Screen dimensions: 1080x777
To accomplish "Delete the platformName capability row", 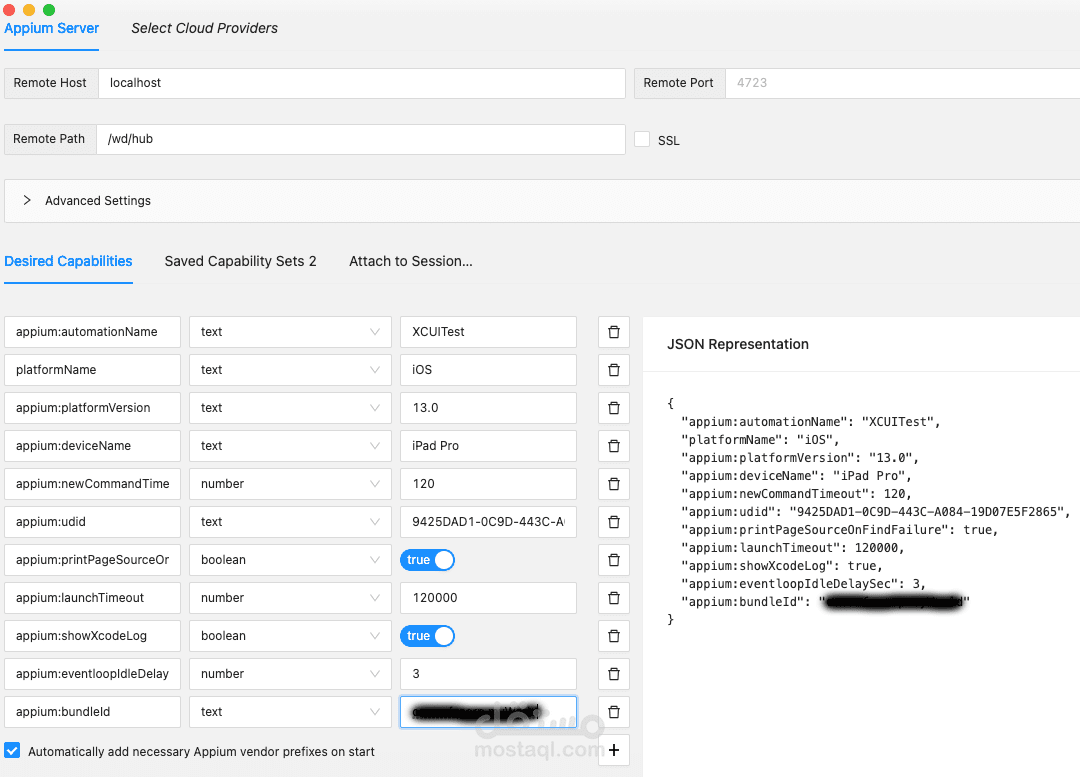I will click(614, 370).
